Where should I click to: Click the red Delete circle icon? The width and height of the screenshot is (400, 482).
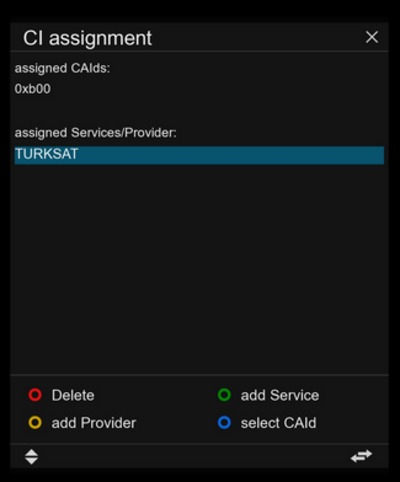[35, 395]
